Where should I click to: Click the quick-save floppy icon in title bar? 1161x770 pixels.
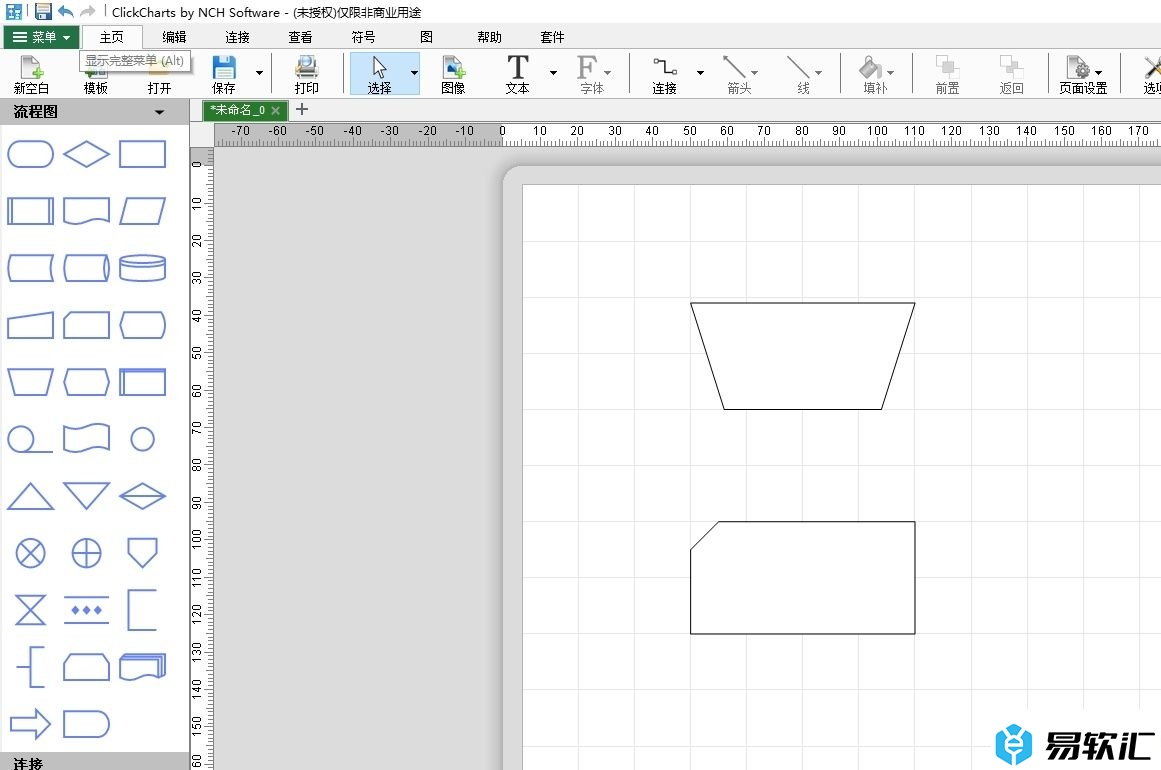click(x=44, y=11)
